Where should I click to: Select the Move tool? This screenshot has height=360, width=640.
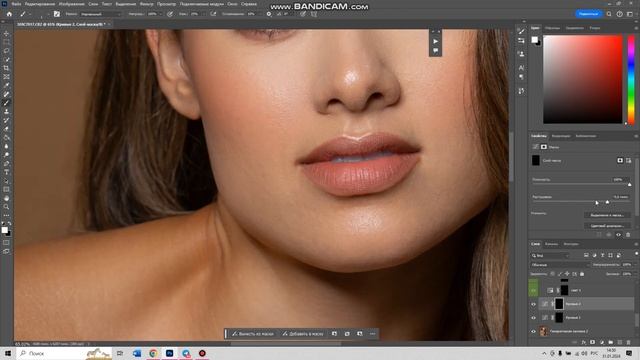pyautogui.click(x=6, y=33)
